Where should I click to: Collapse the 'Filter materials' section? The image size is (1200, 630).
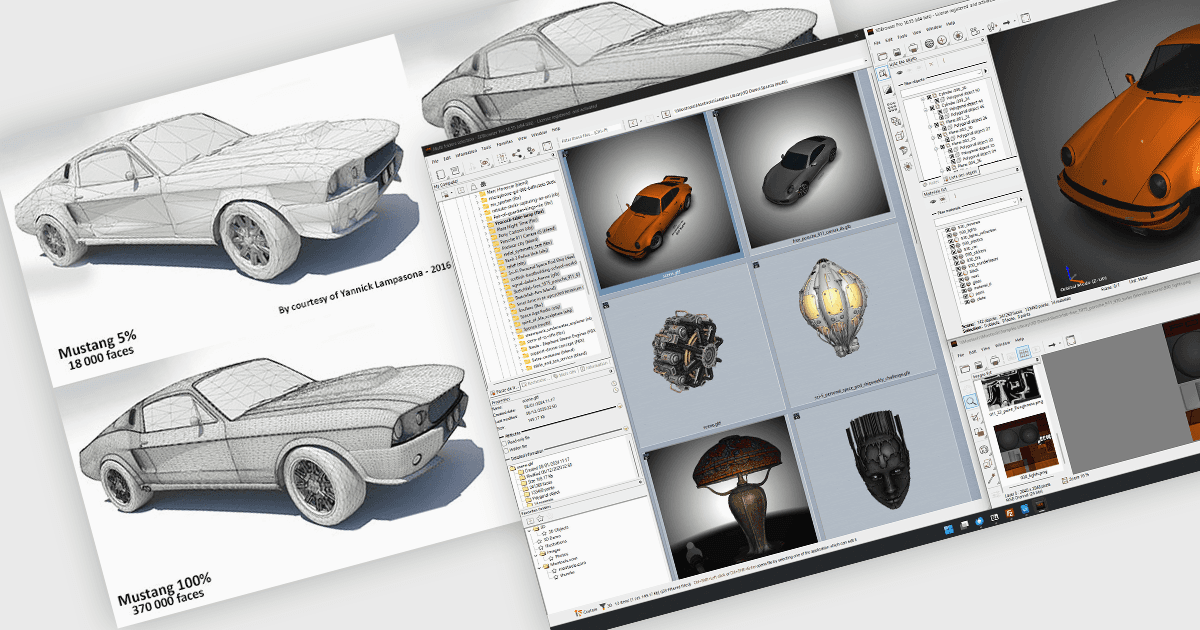(x=948, y=212)
